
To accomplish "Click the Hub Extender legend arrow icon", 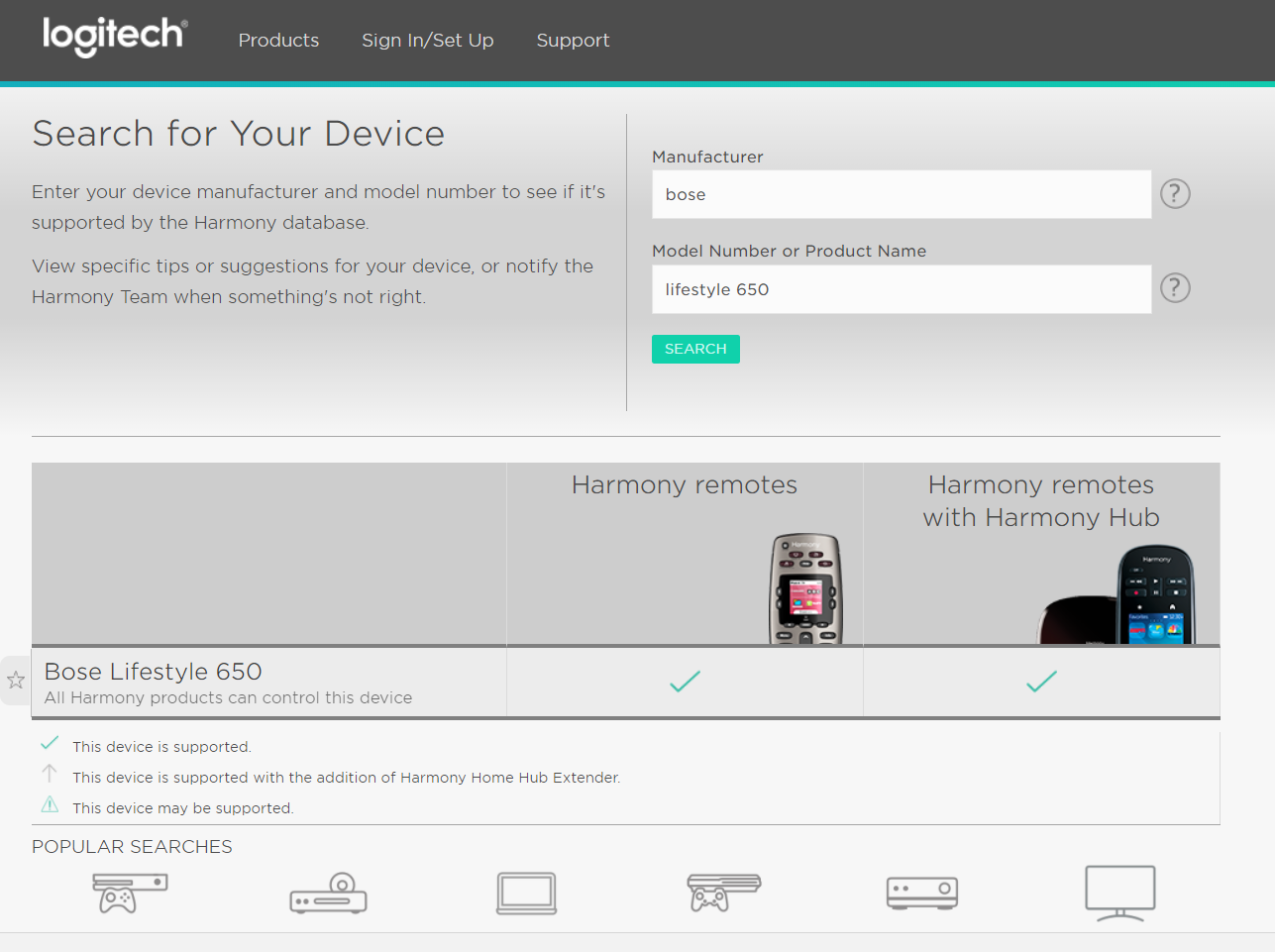I will point(50,773).
